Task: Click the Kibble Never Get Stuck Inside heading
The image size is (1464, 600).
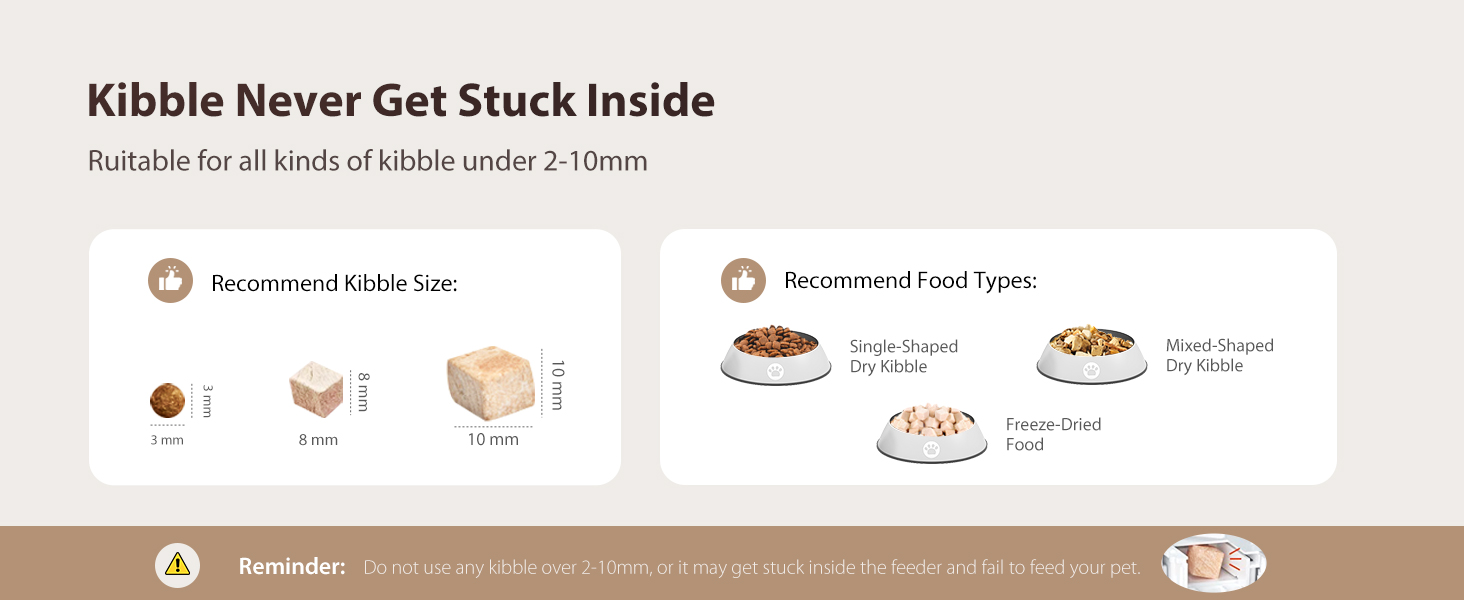Action: pos(401,101)
